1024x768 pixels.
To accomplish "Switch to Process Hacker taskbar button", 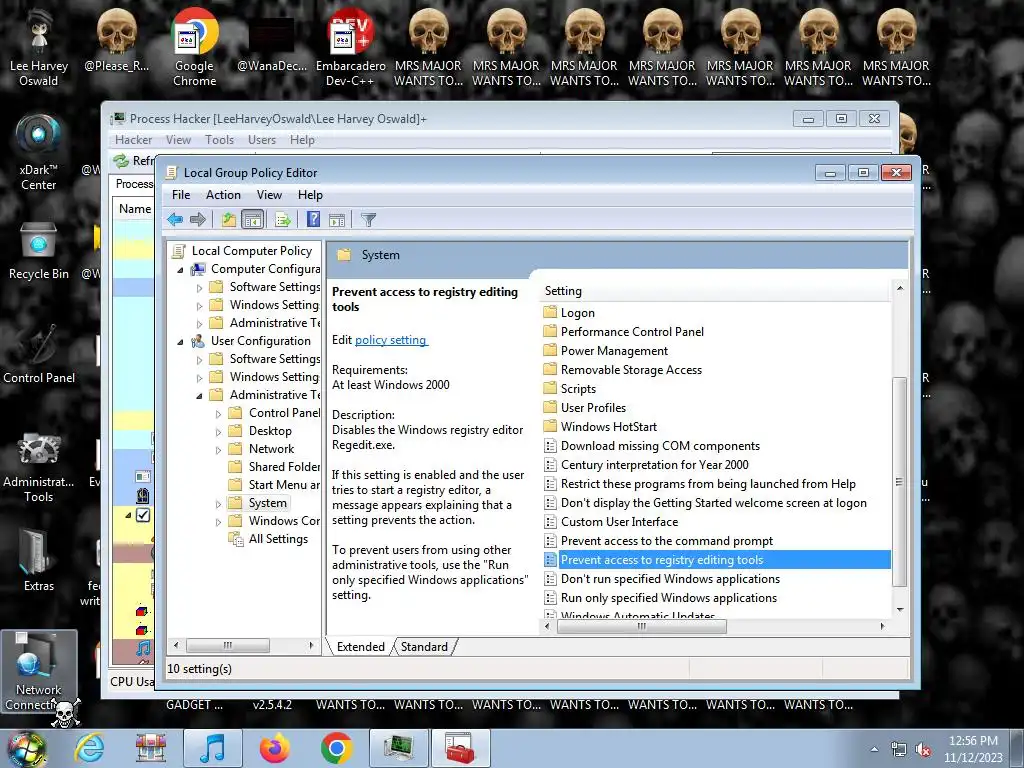I will (x=398, y=748).
